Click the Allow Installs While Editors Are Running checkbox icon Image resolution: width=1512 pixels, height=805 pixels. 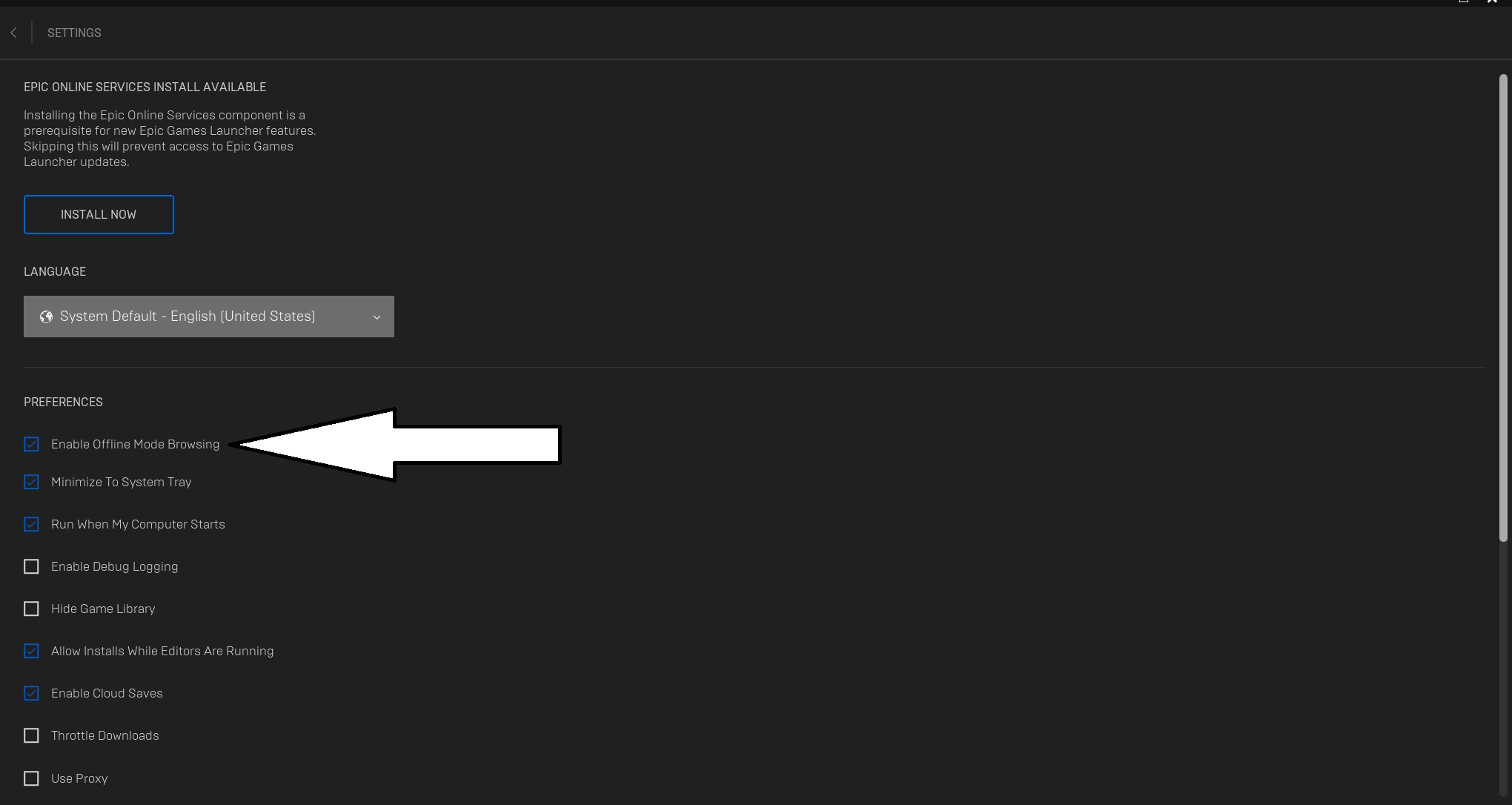(31, 651)
